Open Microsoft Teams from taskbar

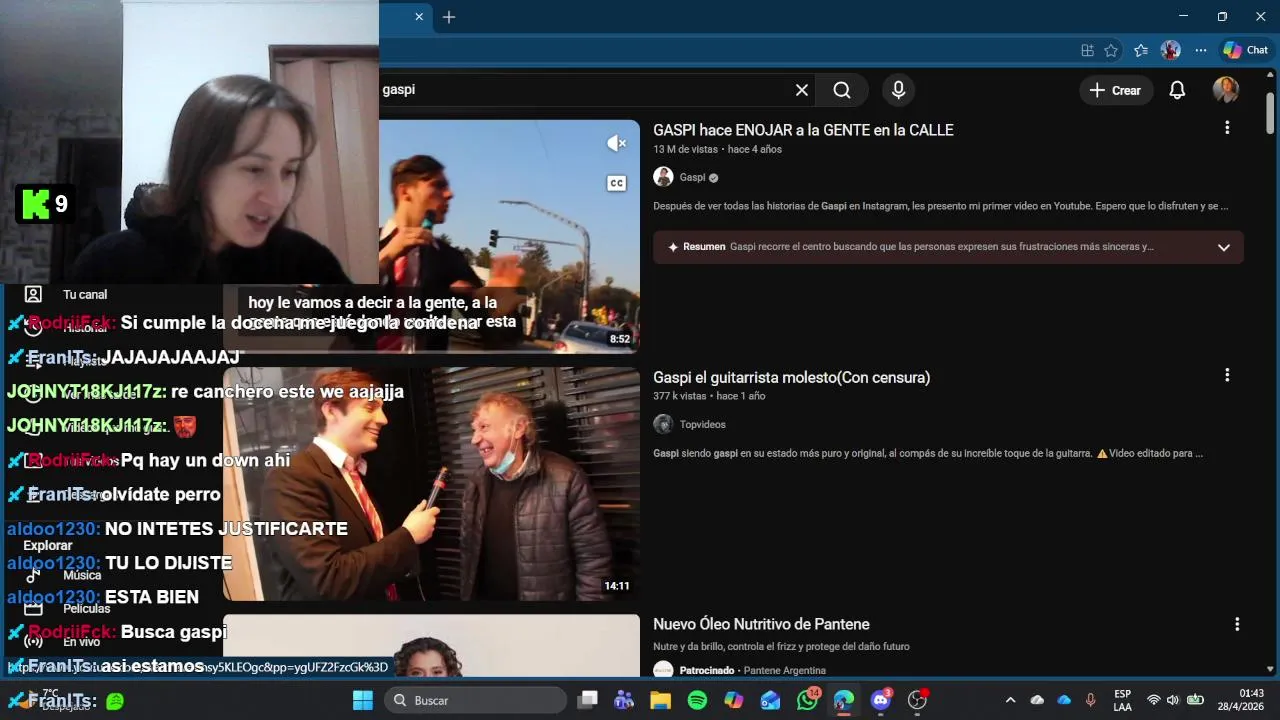point(624,700)
